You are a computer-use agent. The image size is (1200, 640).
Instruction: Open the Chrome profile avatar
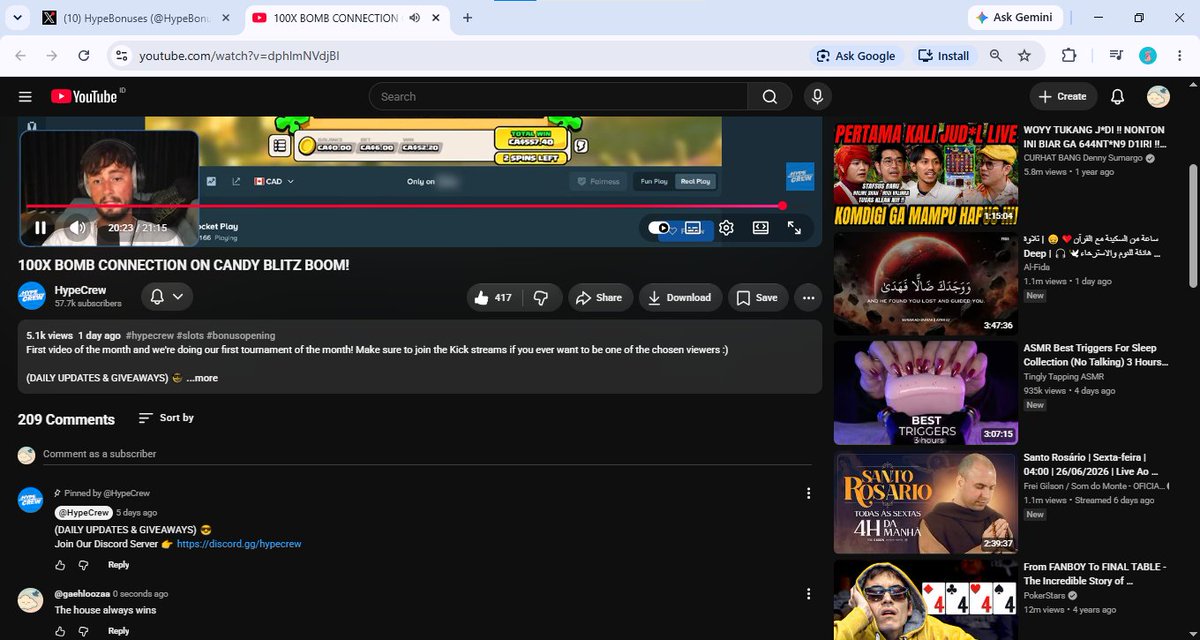pyautogui.click(x=1148, y=56)
